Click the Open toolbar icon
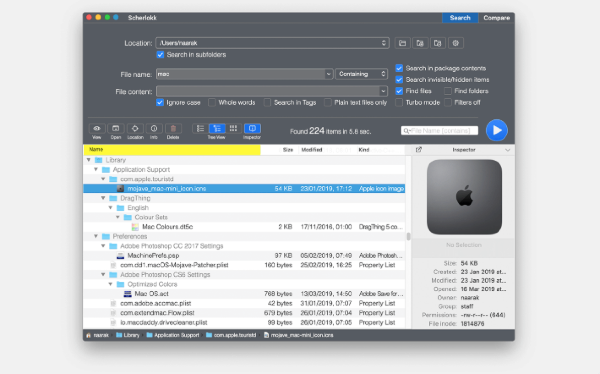Image resolution: width=600 pixels, height=374 pixels. point(116,129)
